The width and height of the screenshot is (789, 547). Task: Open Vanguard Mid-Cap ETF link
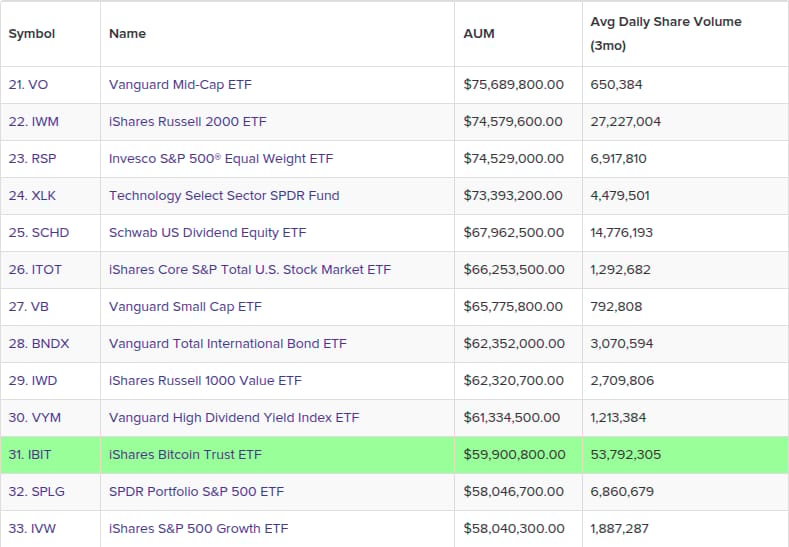coord(180,85)
